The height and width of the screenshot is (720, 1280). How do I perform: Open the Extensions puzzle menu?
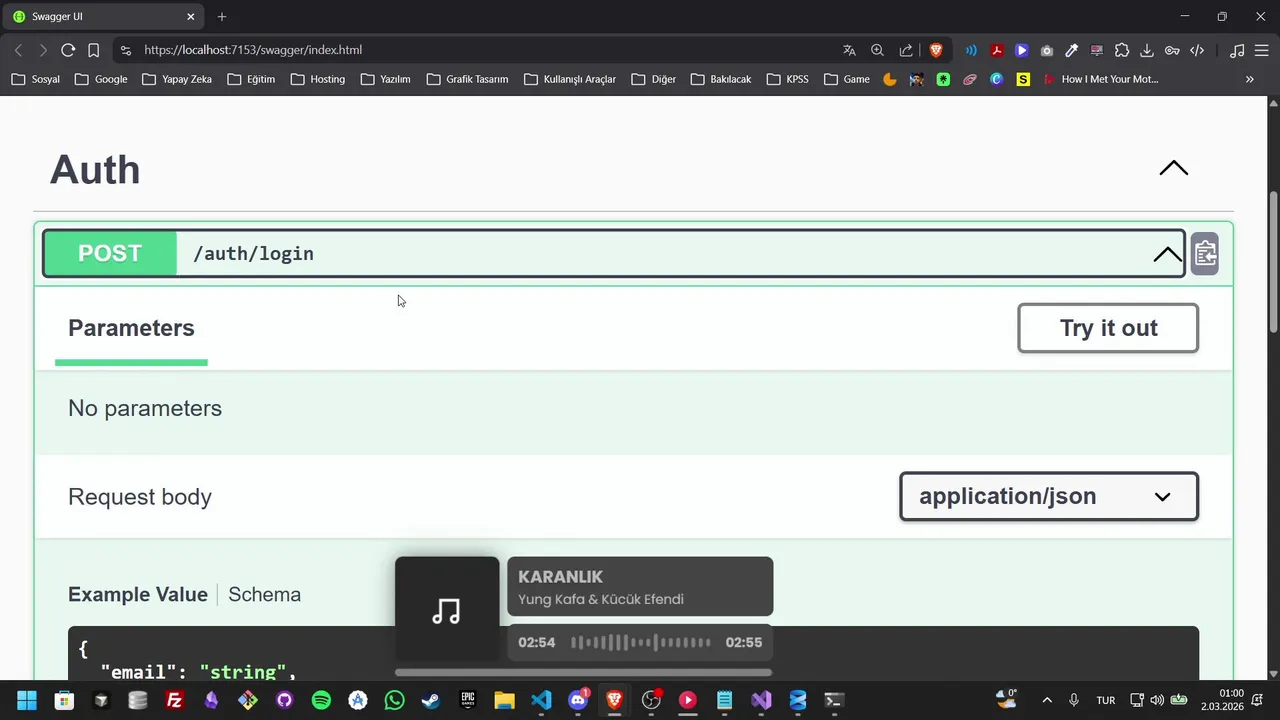pos(1122,50)
